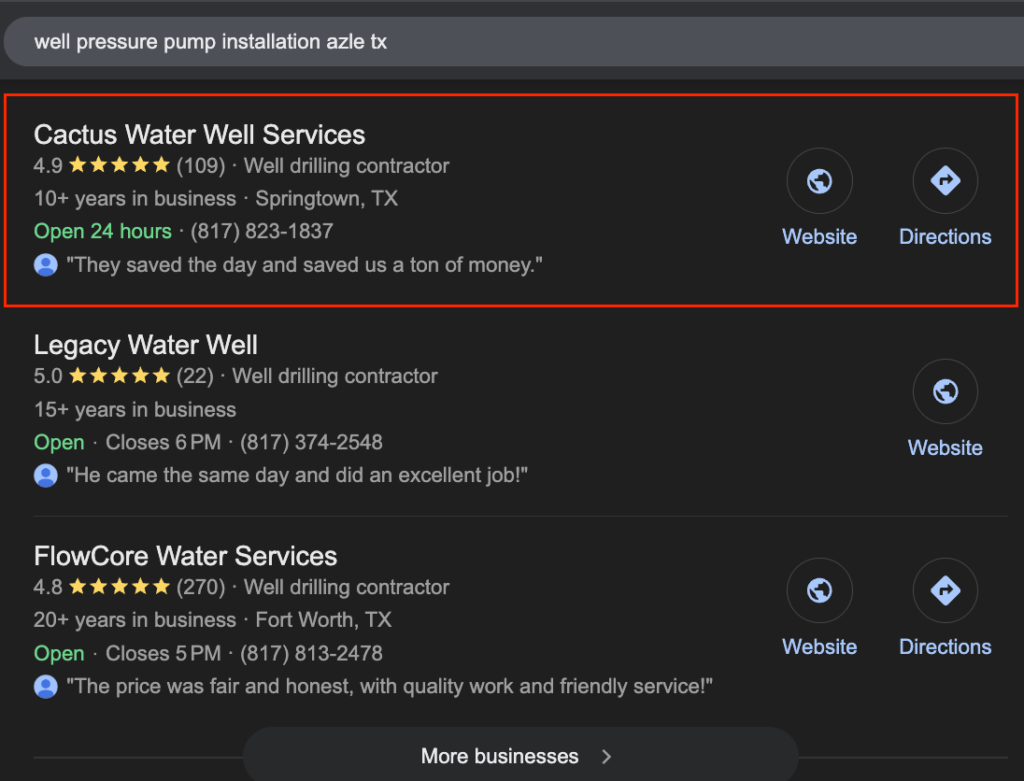The width and height of the screenshot is (1024, 781).
Task: Click Website label under Legacy Water Well
Action: [945, 448]
